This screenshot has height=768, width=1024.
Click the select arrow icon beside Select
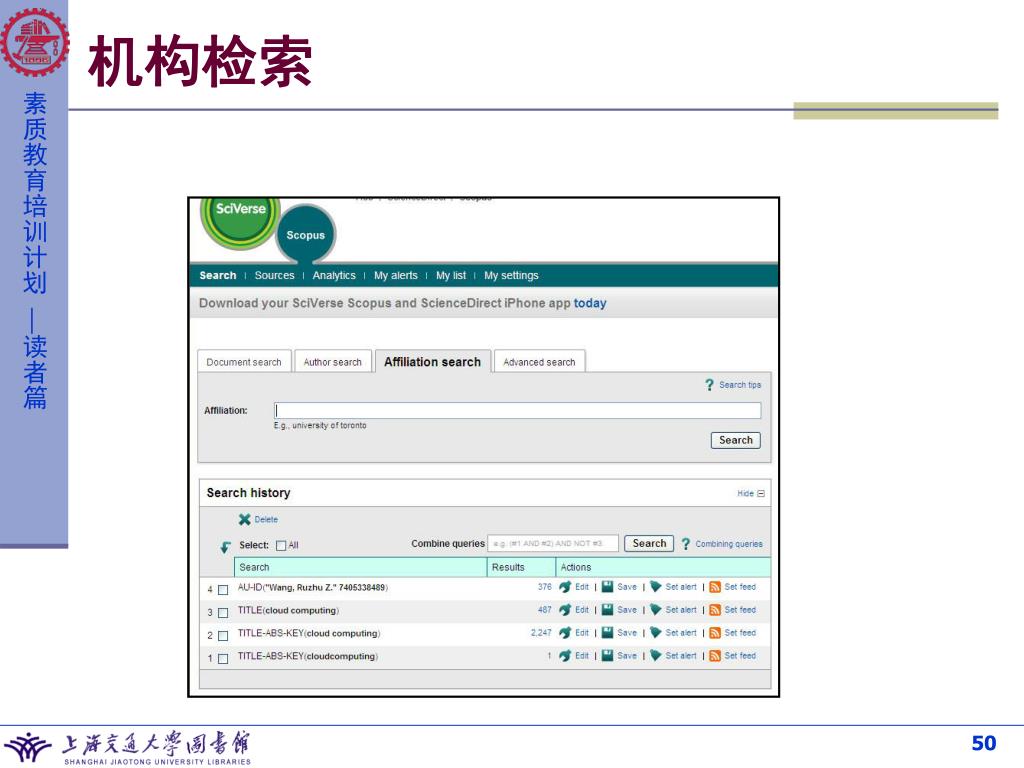click(x=225, y=547)
